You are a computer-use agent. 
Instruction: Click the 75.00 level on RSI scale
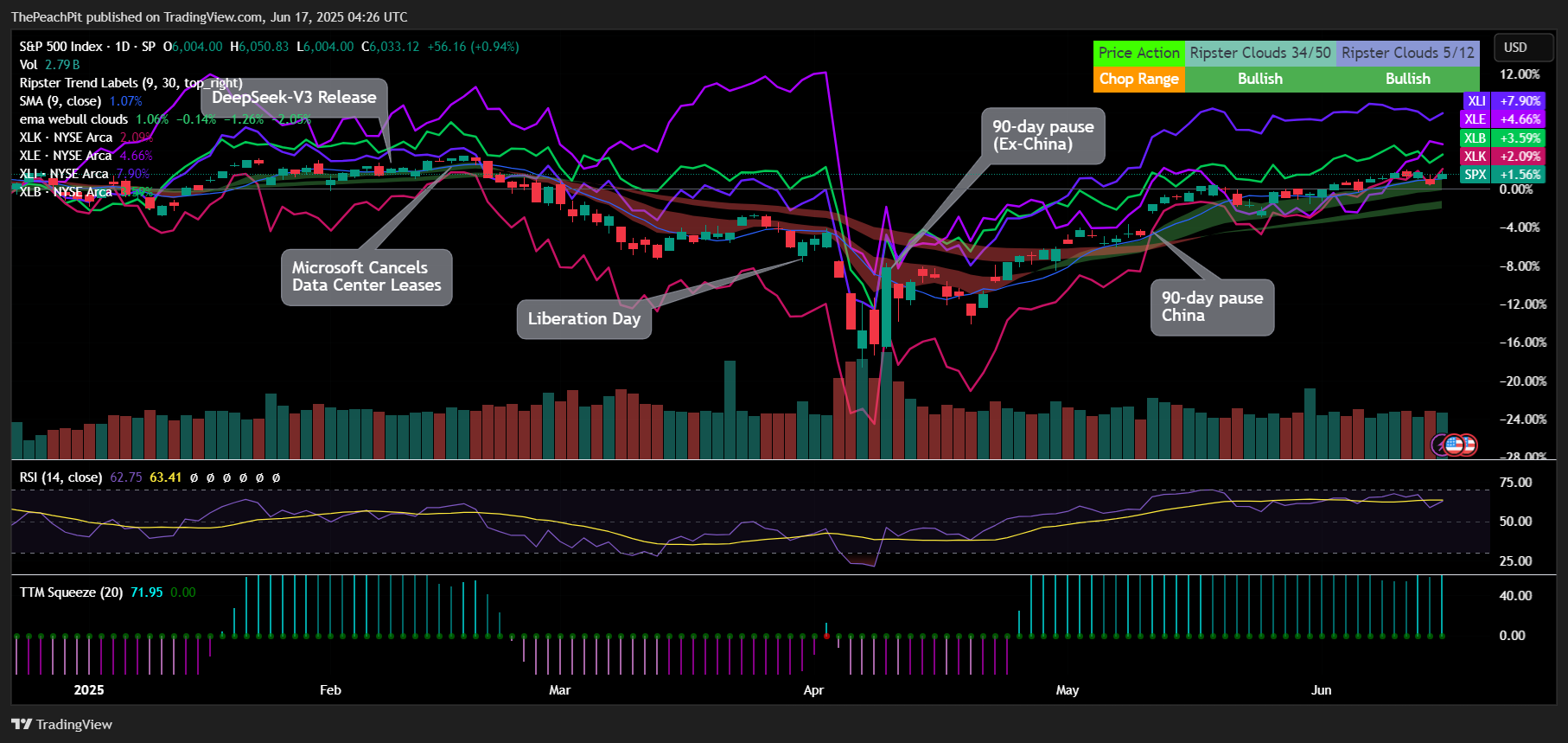pyautogui.click(x=1515, y=483)
